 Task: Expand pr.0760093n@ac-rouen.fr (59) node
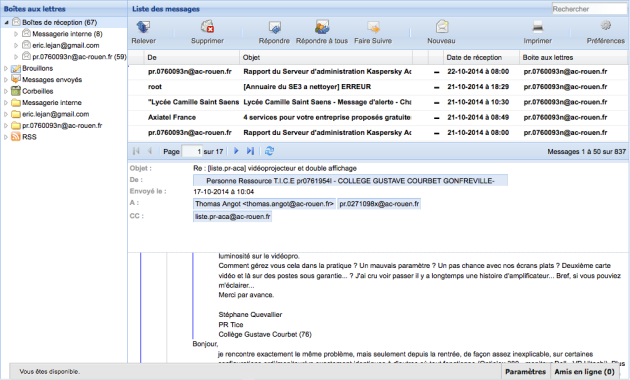tap(16, 57)
